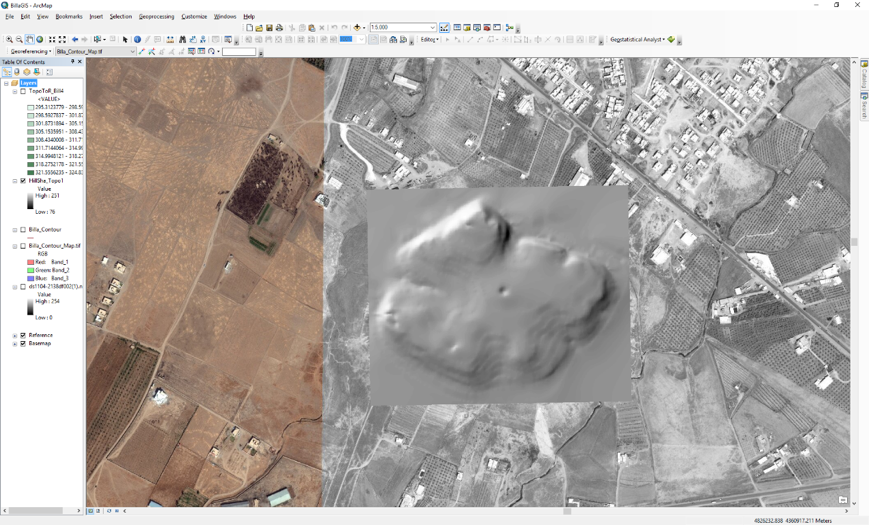This screenshot has width=869, height=525.
Task: Click the Add Data button
Action: coord(357,27)
